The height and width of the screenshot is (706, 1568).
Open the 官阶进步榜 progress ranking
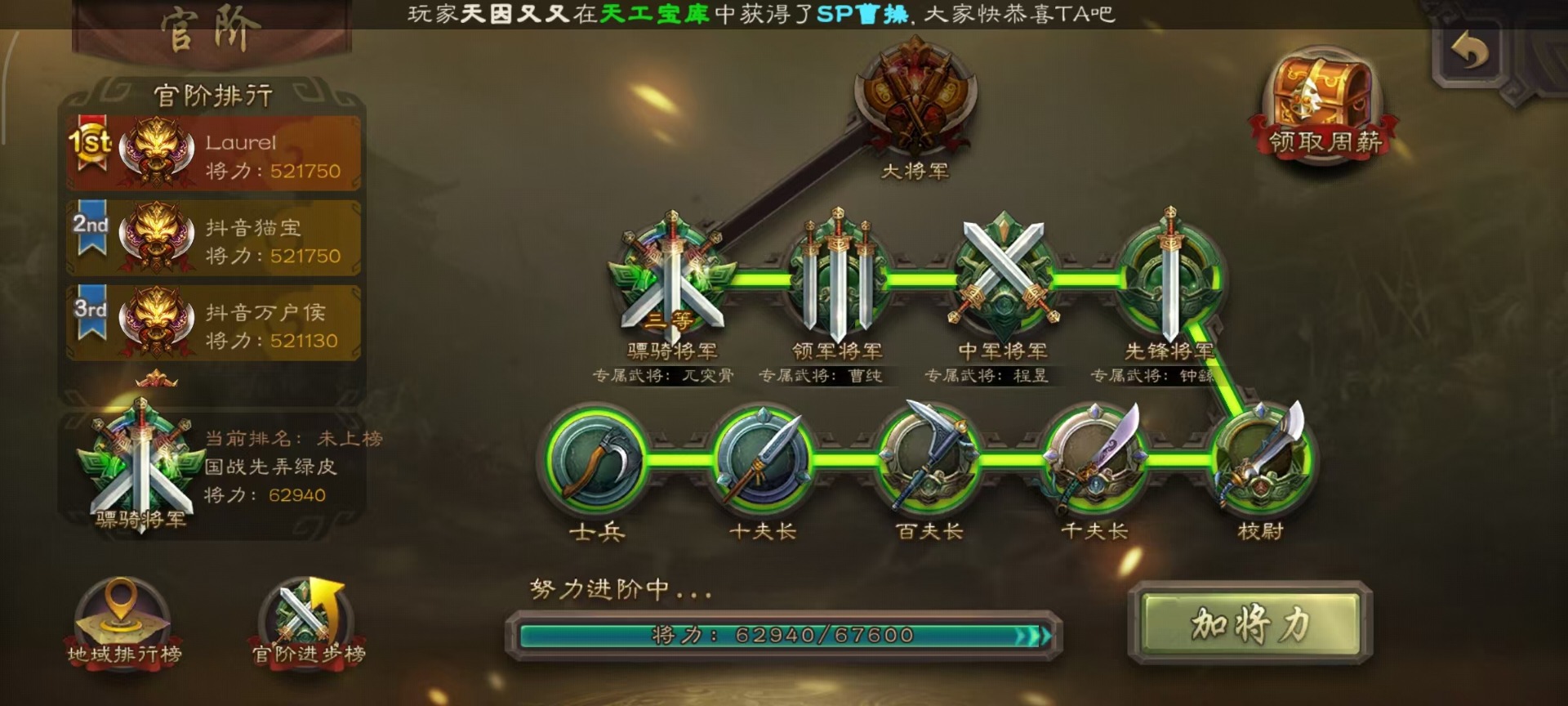click(309, 621)
